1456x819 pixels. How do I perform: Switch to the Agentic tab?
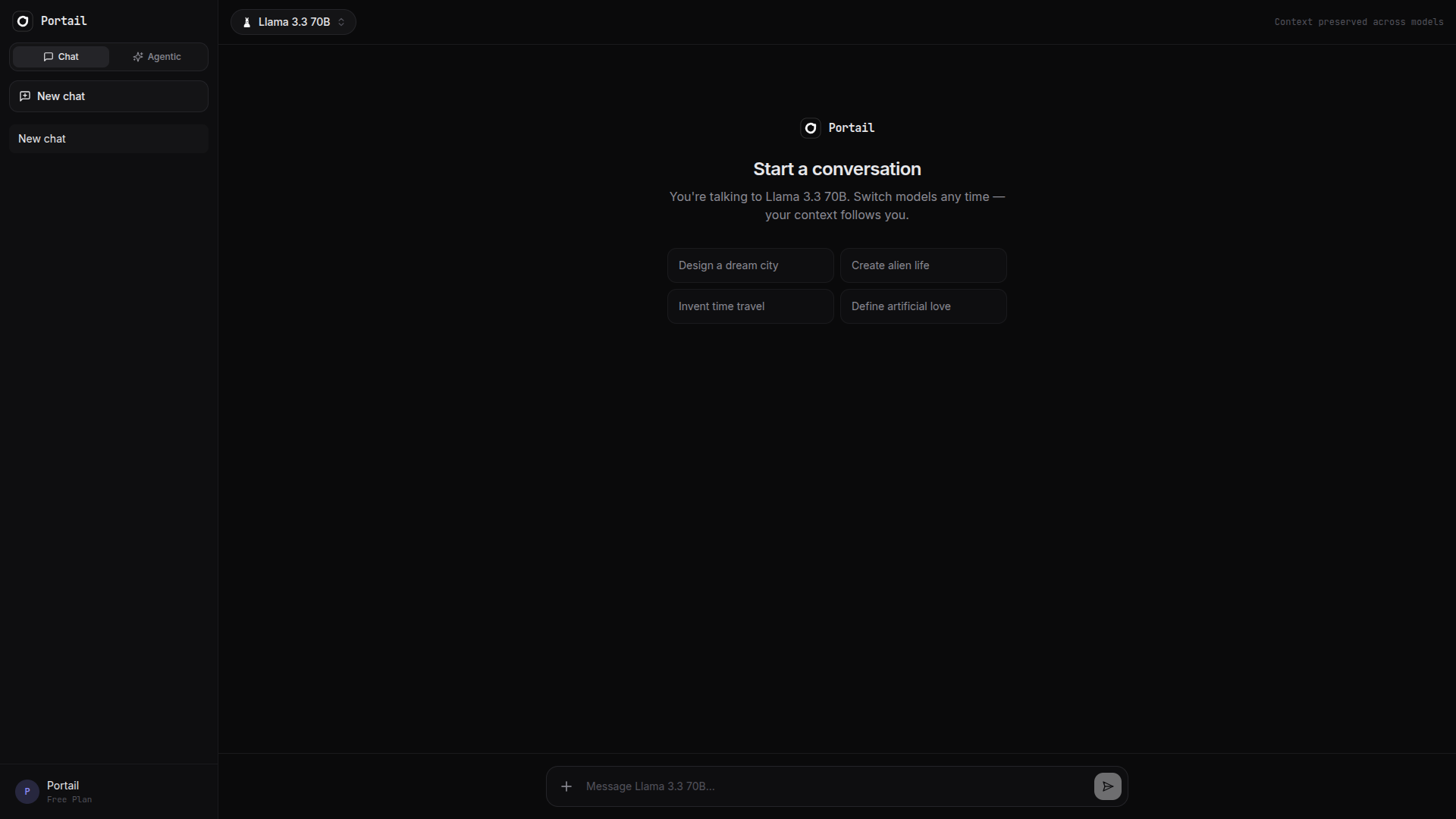pos(157,57)
